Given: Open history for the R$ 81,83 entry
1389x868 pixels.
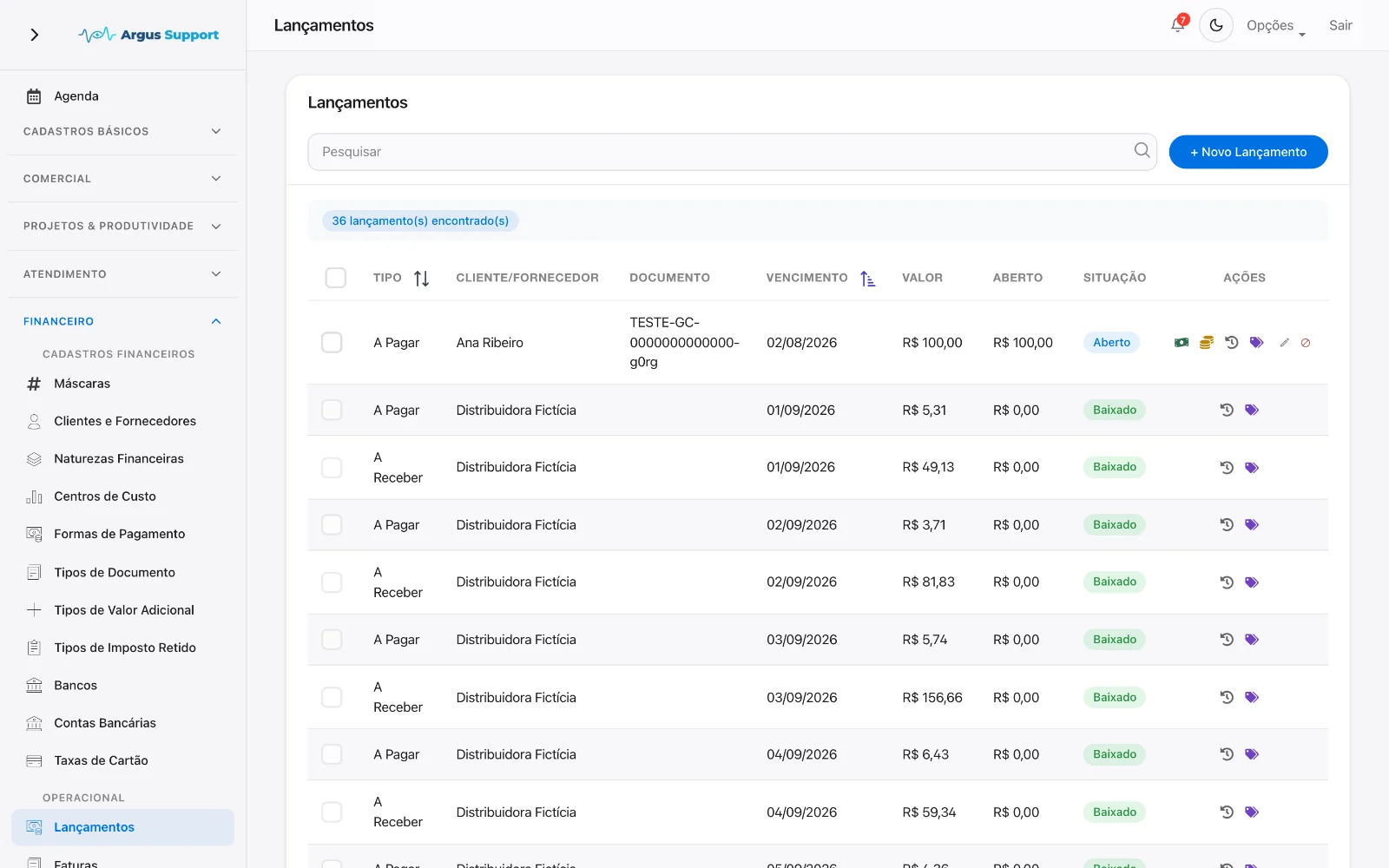Looking at the screenshot, I should pyautogui.click(x=1227, y=582).
